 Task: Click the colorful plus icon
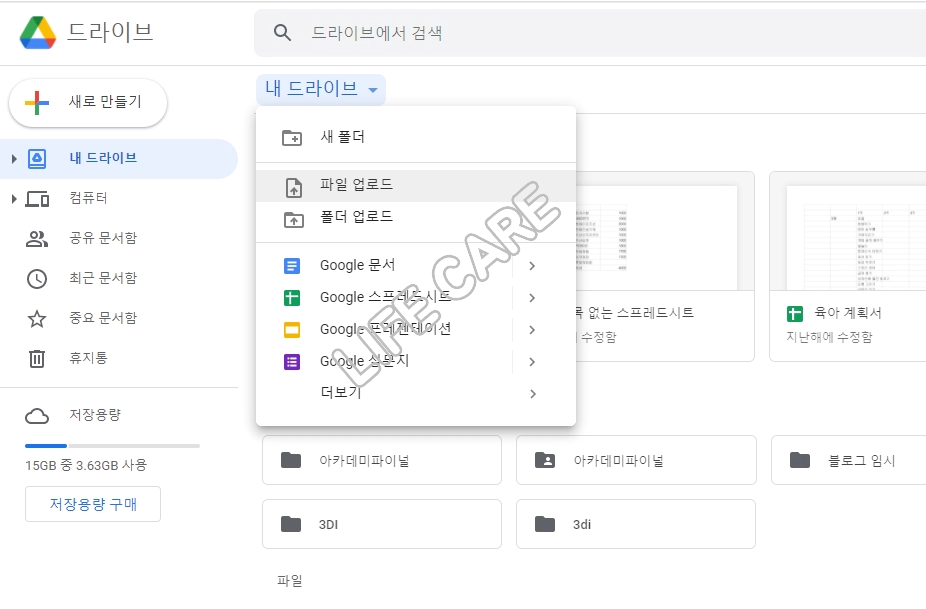(x=37, y=102)
